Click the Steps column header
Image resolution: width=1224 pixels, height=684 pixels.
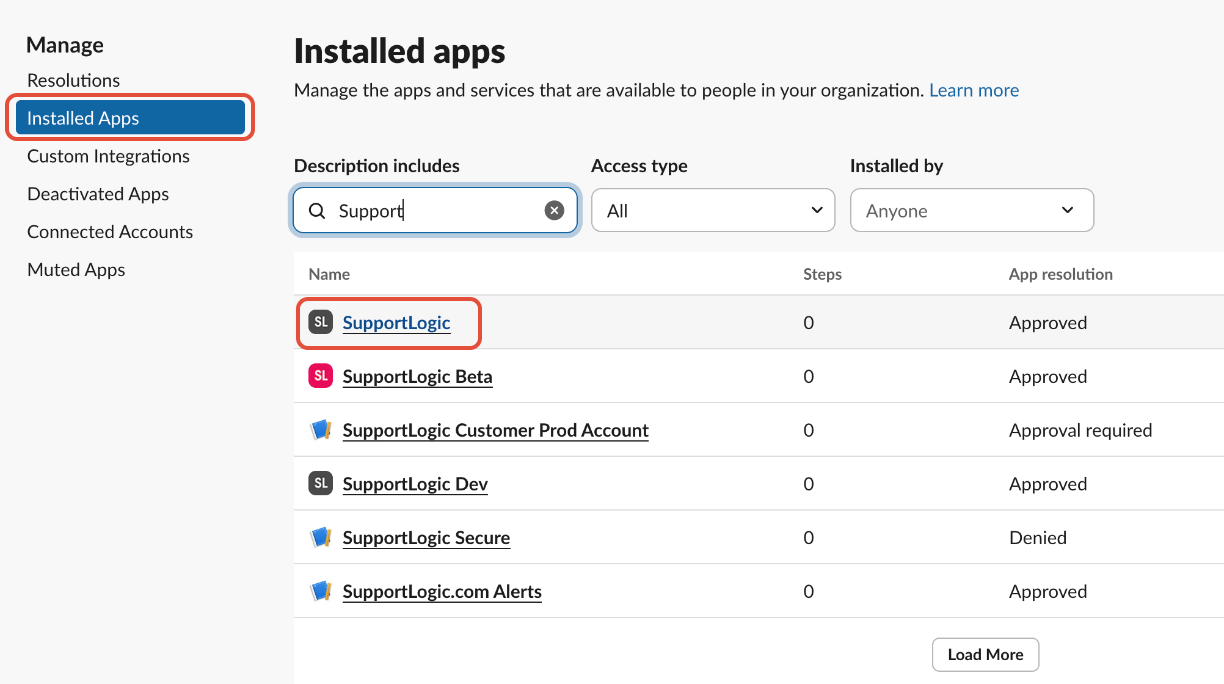[822, 274]
